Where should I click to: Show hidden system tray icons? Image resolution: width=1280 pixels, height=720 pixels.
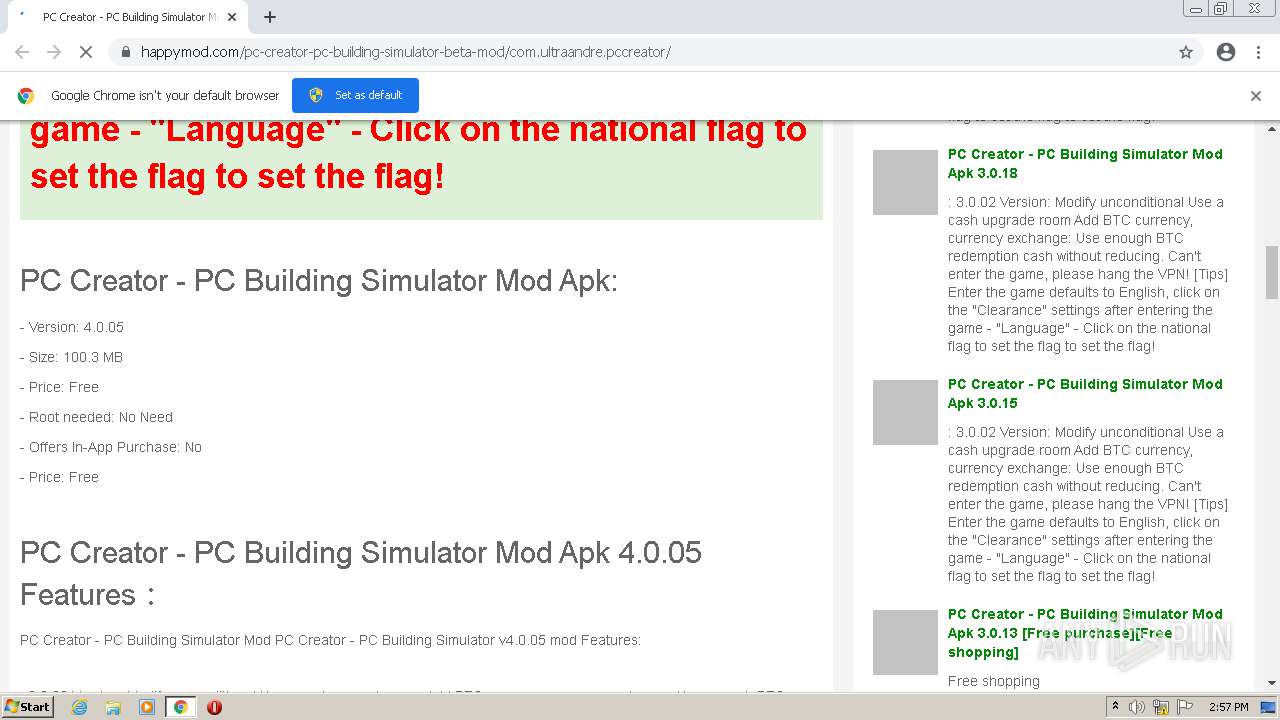click(x=1115, y=707)
